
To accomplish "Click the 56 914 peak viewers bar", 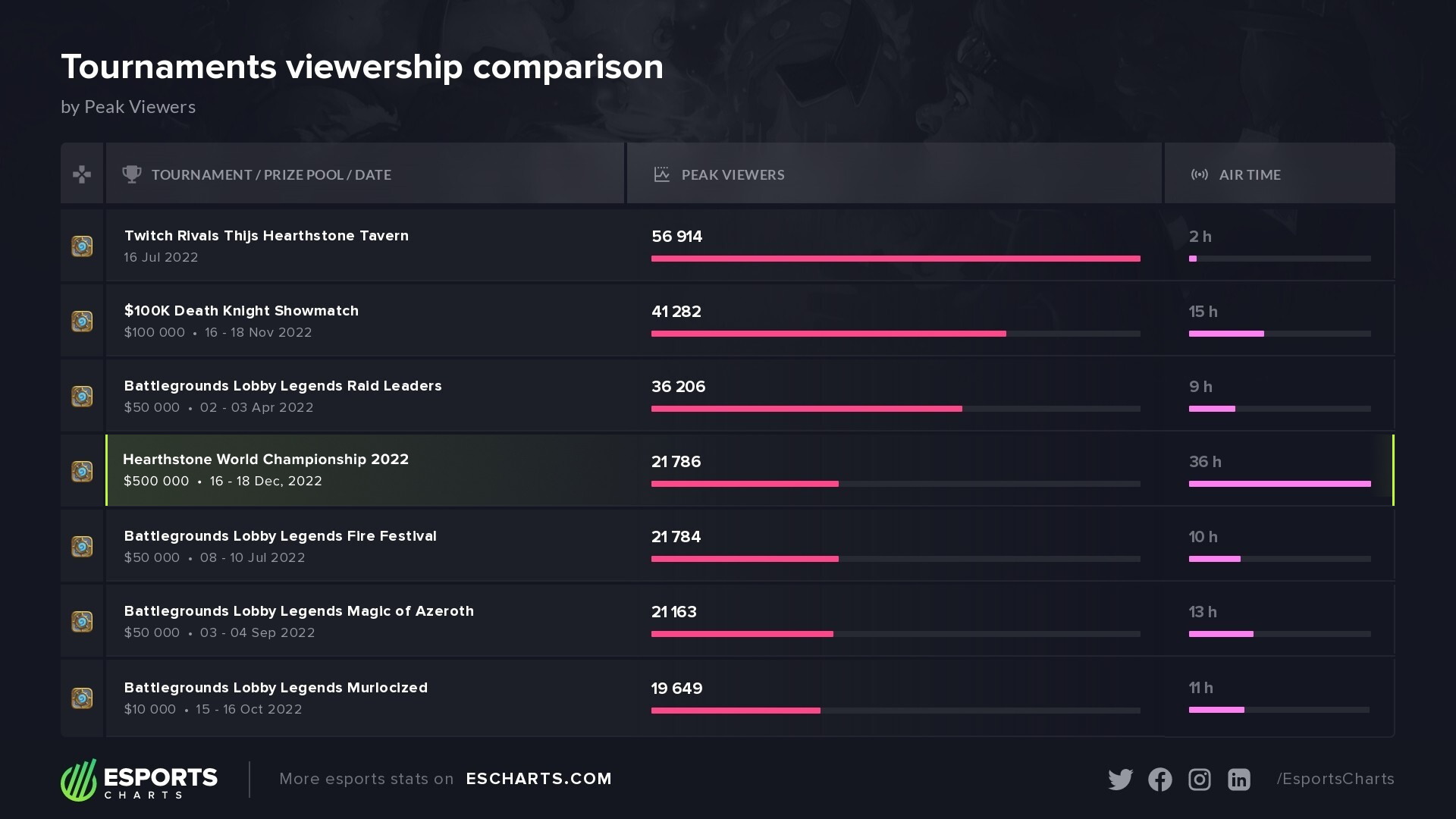I will point(895,259).
